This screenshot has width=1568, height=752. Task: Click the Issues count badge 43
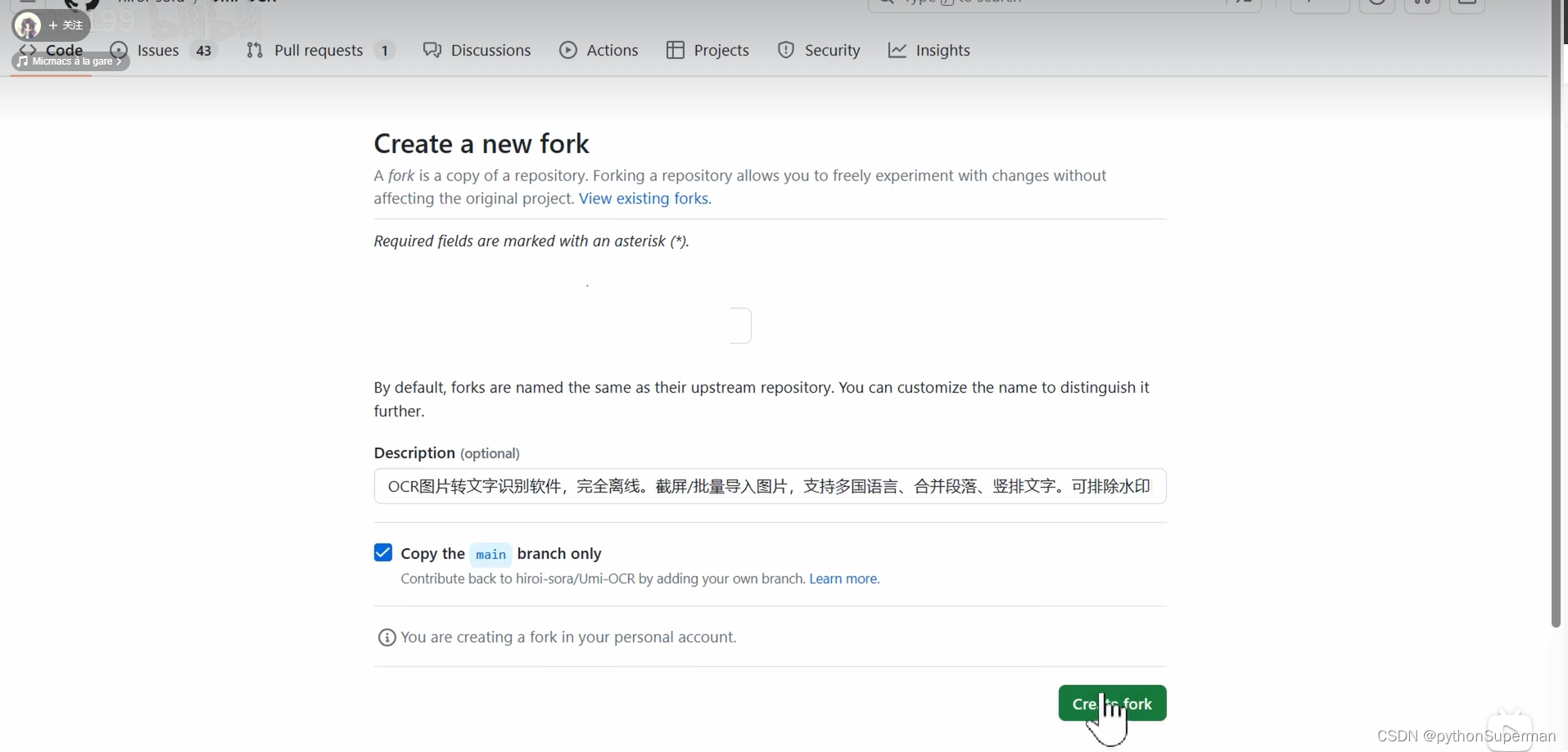point(204,51)
